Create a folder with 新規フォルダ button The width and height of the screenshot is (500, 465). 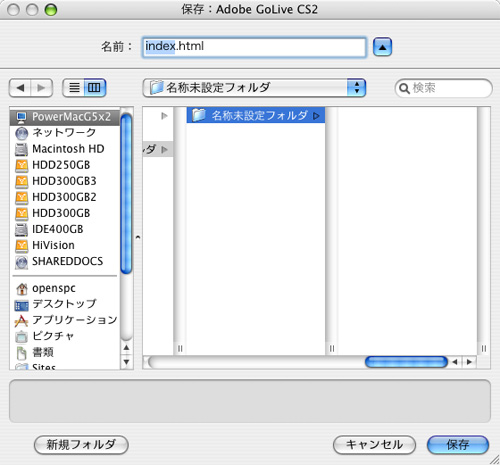coord(81,445)
